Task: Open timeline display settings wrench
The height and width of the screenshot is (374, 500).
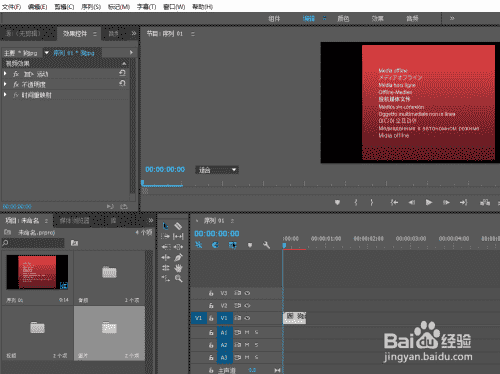Action: click(x=266, y=245)
